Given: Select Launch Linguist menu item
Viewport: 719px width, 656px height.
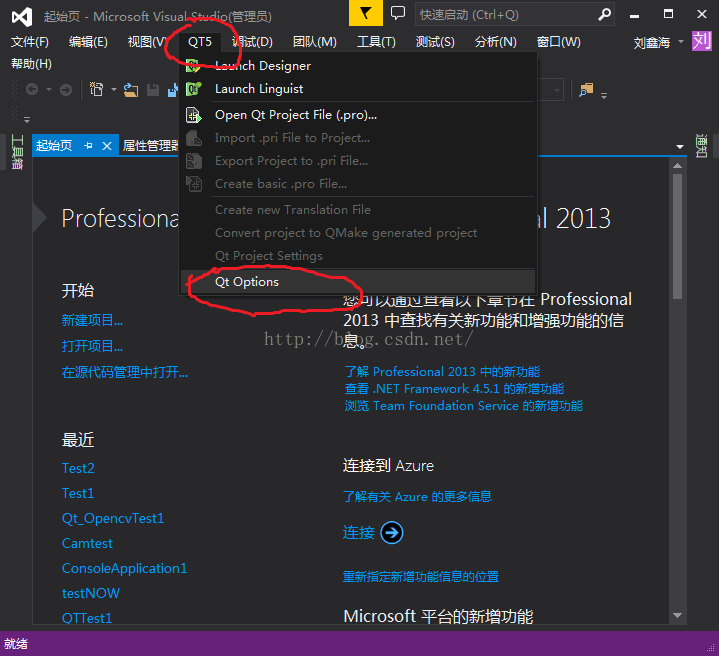Looking at the screenshot, I should 358,88.
